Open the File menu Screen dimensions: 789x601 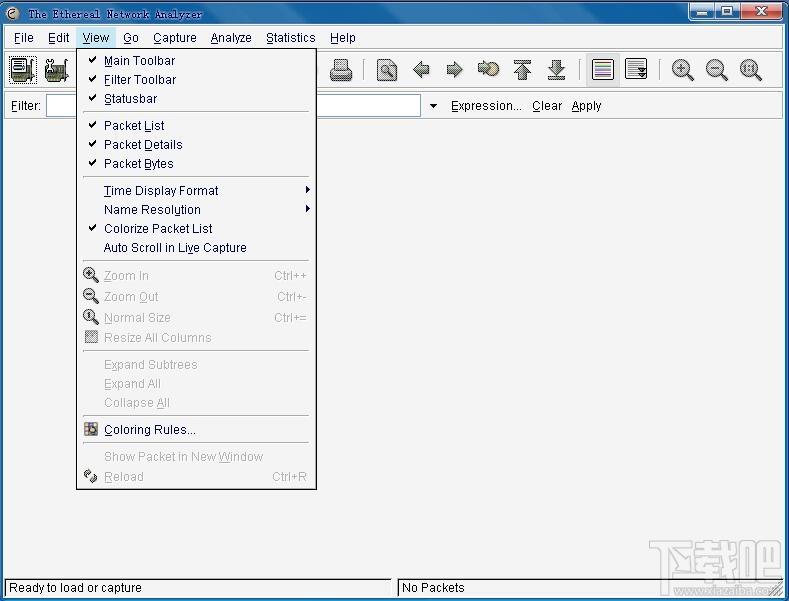24,38
